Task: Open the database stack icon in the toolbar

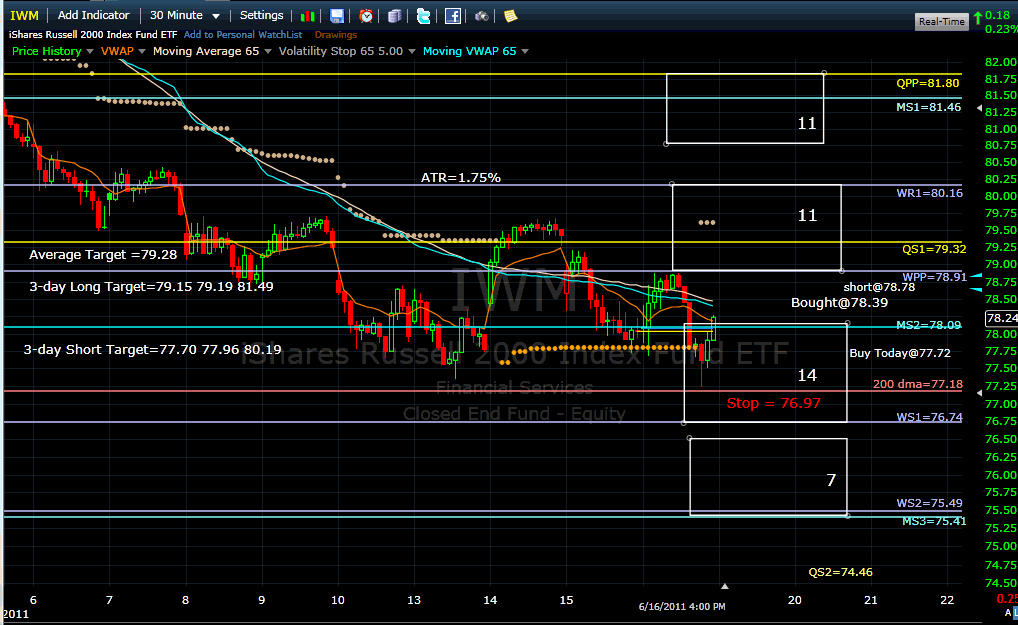Action: 394,16
